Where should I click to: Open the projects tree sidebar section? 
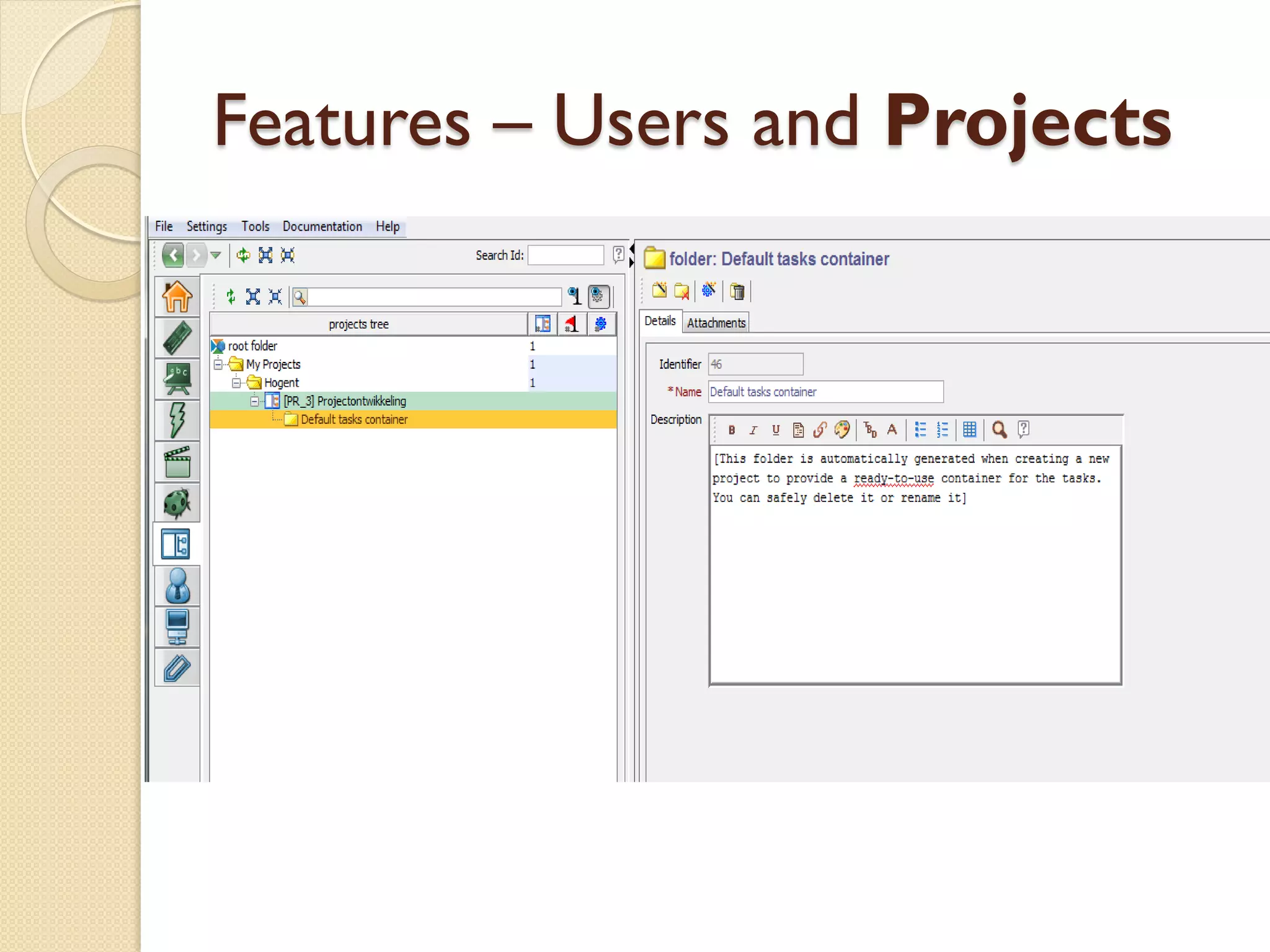tap(176, 545)
